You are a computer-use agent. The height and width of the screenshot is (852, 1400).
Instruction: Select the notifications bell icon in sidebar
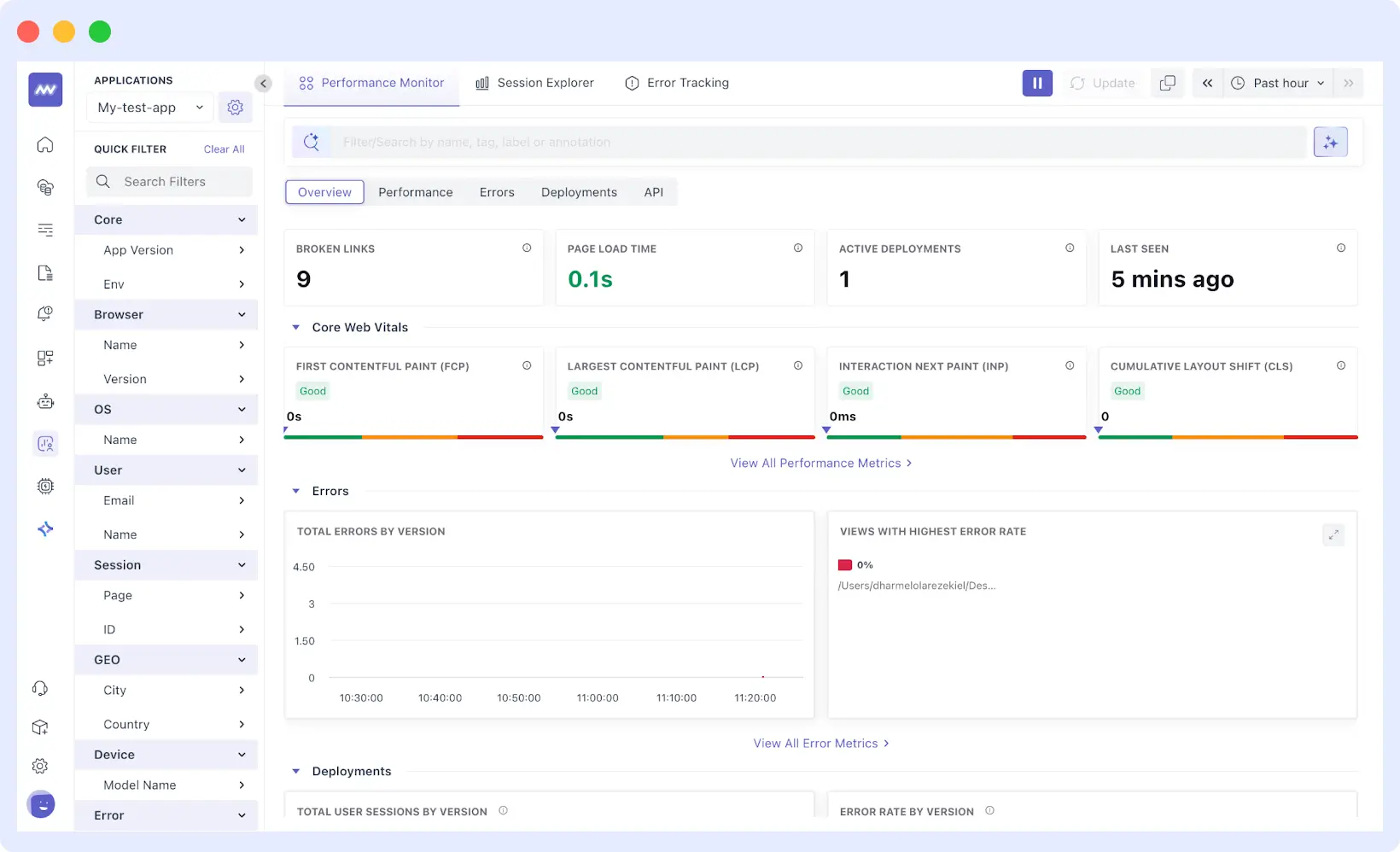pyautogui.click(x=44, y=313)
